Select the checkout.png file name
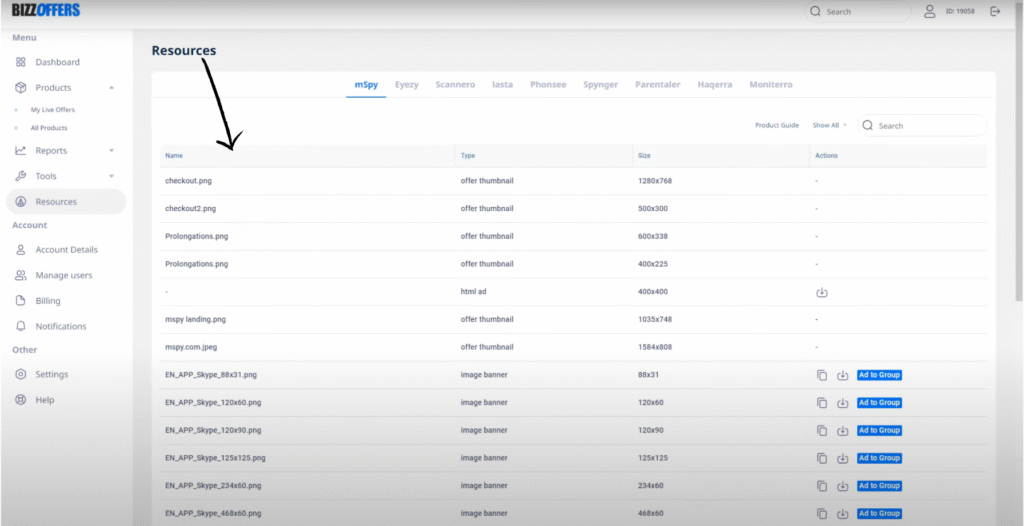This screenshot has width=1024, height=526. click(188, 181)
